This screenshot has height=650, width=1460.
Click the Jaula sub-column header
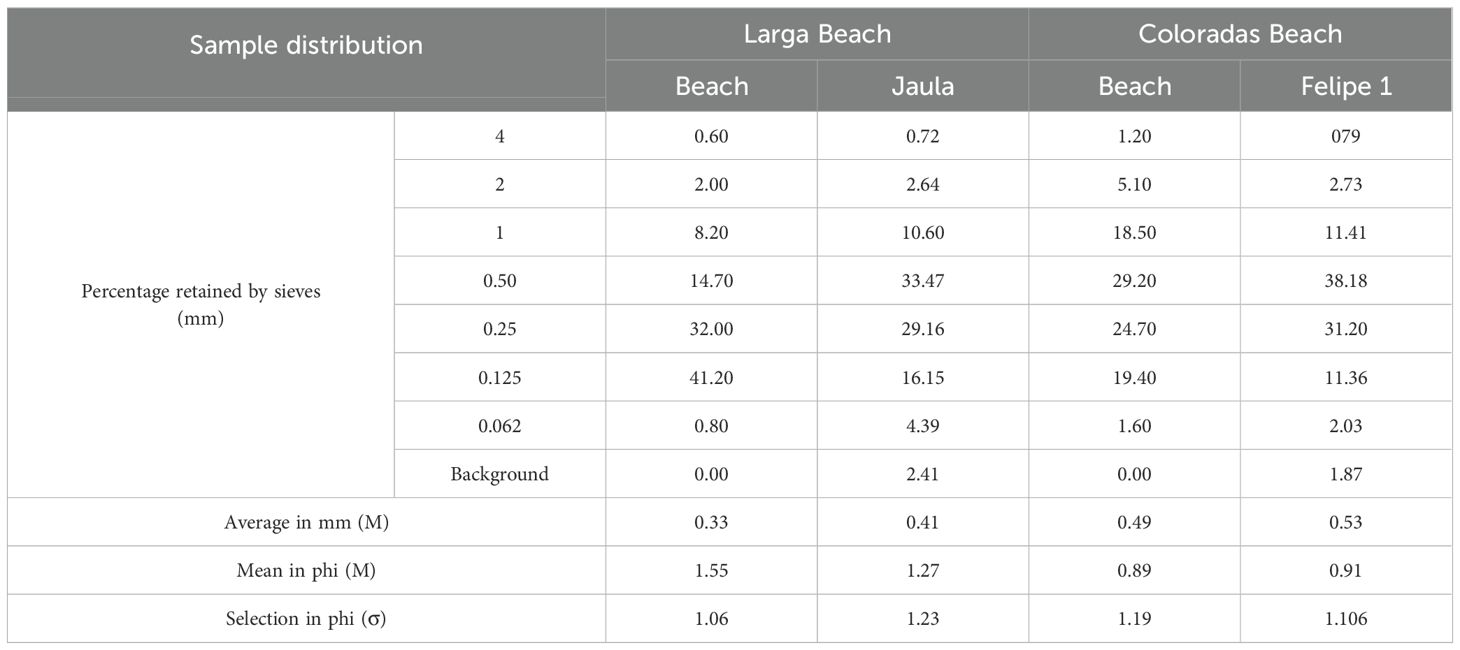click(922, 87)
